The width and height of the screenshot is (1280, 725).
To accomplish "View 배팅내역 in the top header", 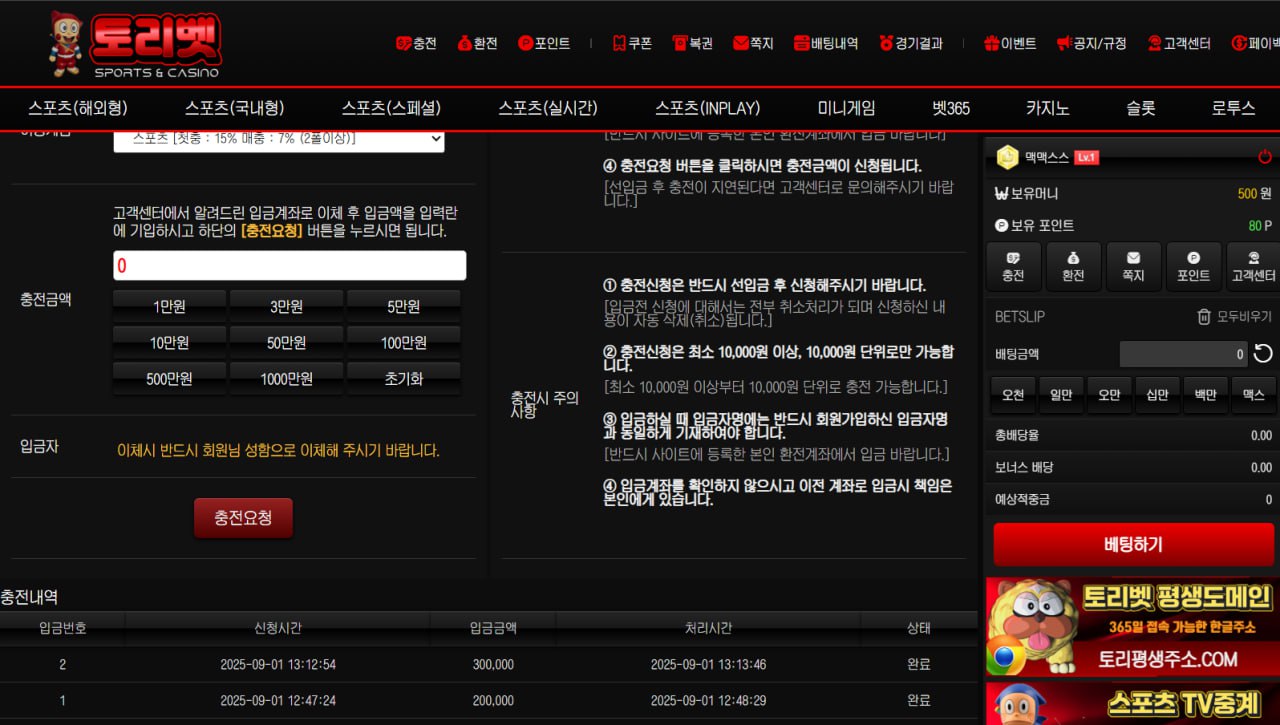I will (x=826, y=43).
